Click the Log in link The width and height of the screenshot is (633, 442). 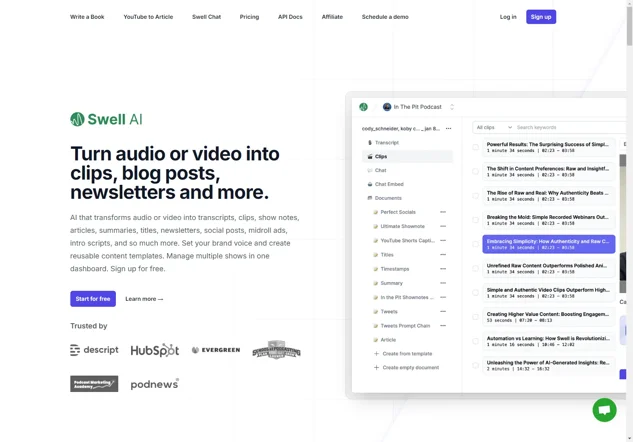tap(508, 17)
